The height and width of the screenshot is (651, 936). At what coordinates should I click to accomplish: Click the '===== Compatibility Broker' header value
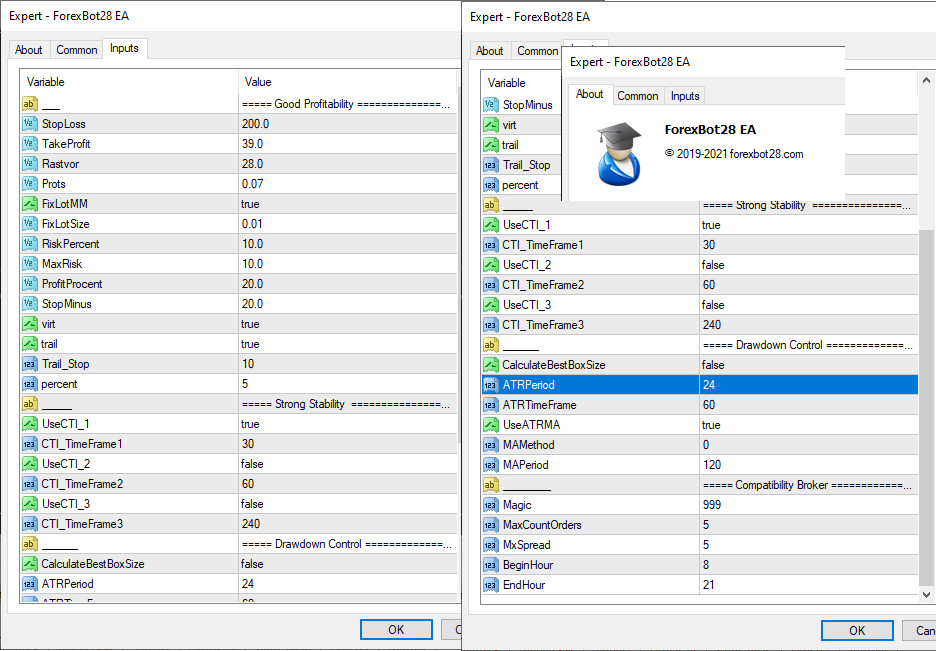tap(807, 485)
